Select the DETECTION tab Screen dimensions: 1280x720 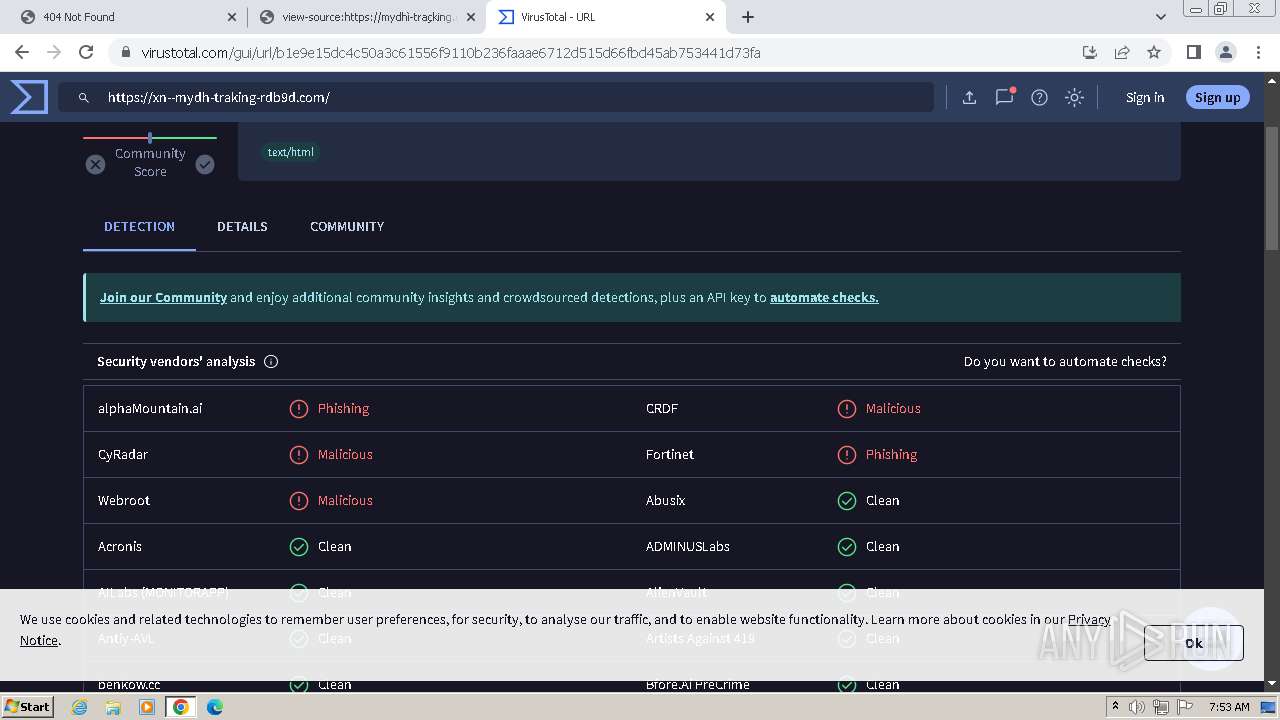coord(139,226)
